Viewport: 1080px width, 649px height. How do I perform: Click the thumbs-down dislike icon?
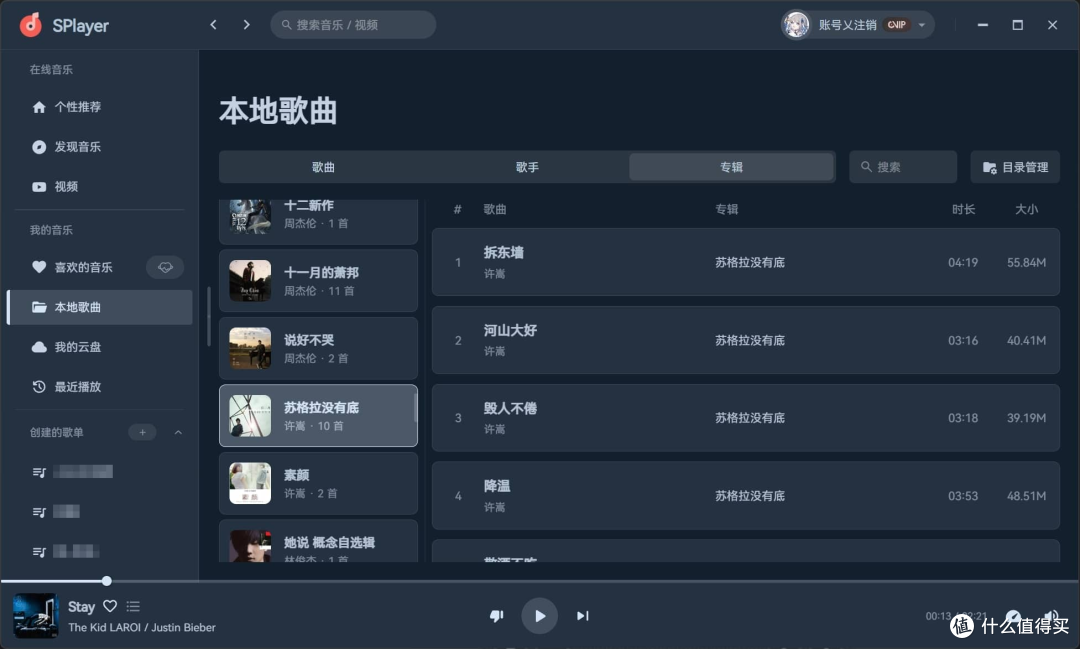click(497, 615)
